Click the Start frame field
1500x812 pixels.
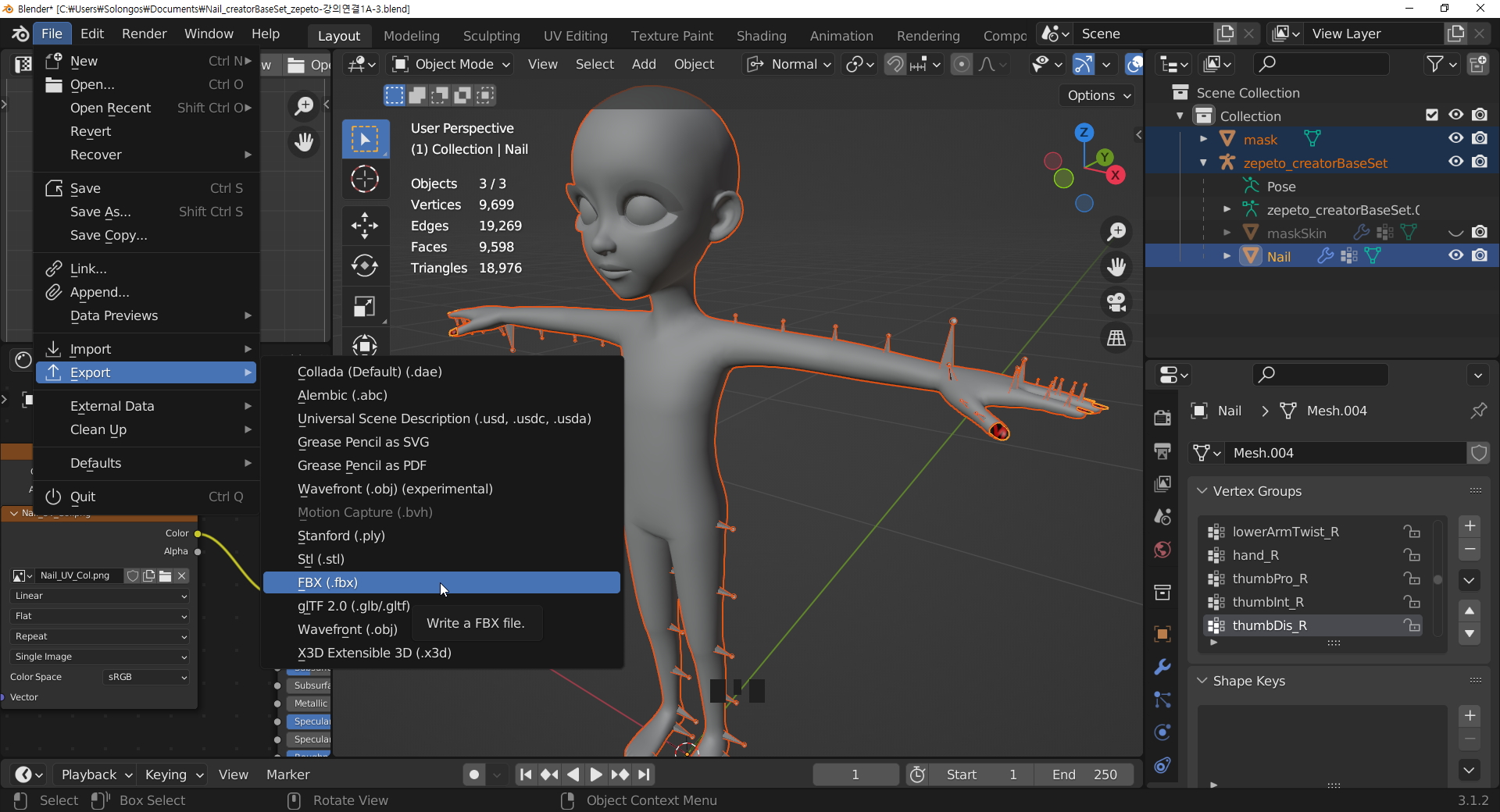pos(982,775)
